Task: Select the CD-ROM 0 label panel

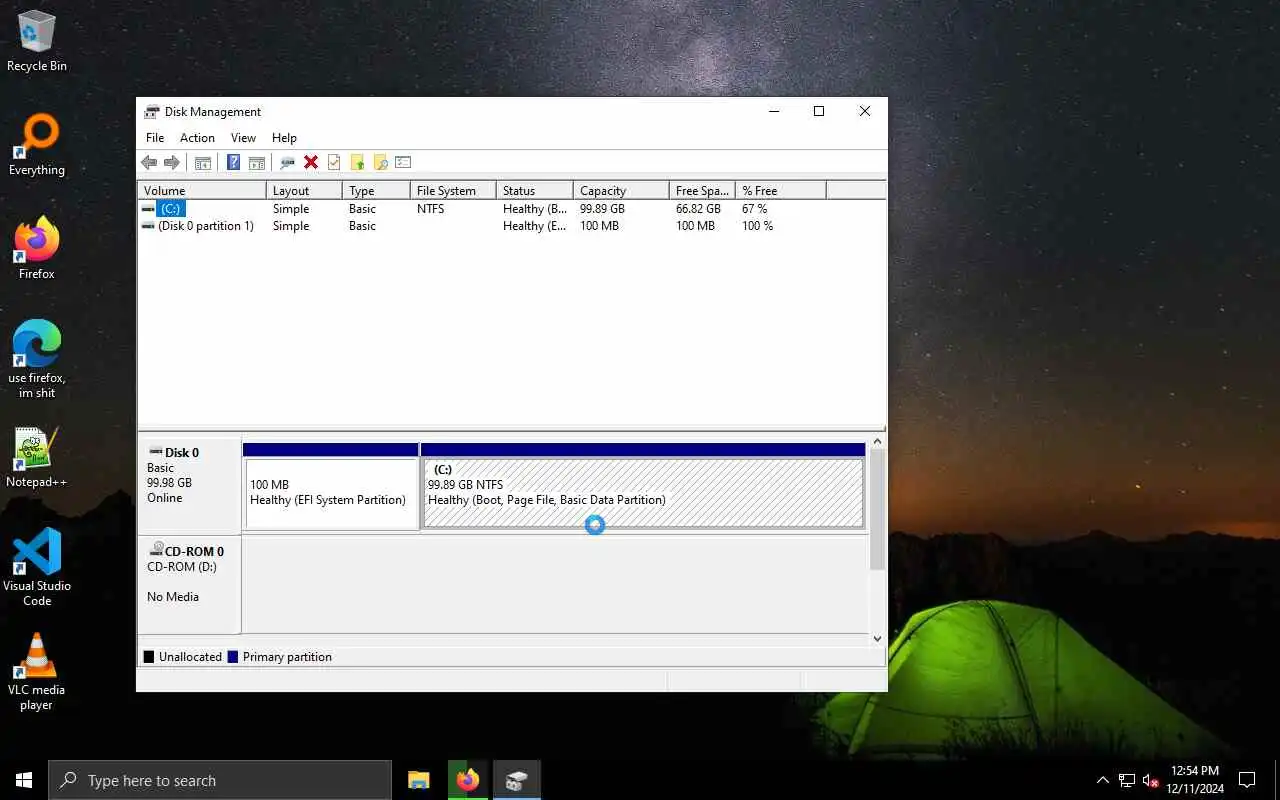Action: pyautogui.click(x=189, y=584)
